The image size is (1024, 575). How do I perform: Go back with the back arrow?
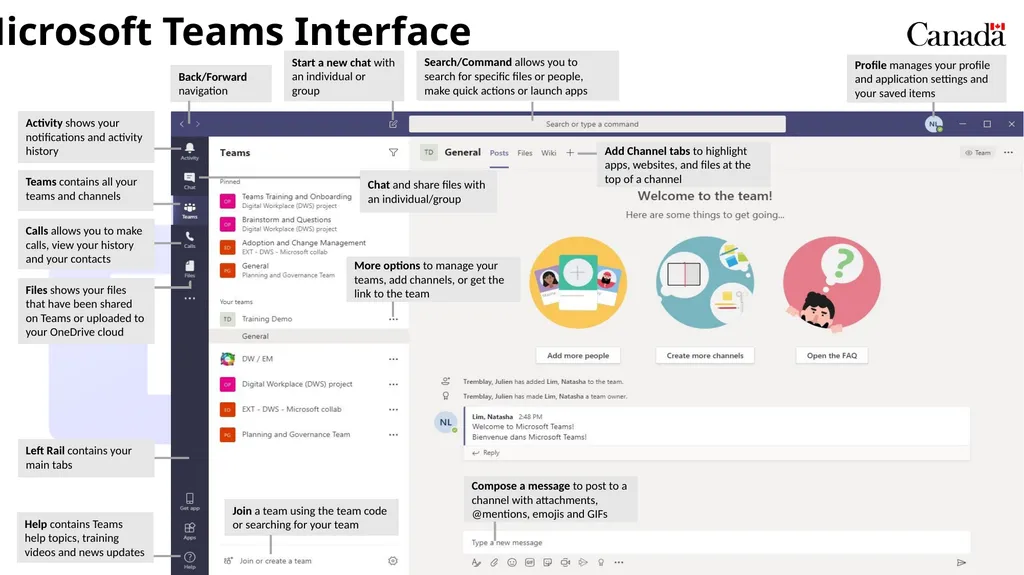click(182, 123)
